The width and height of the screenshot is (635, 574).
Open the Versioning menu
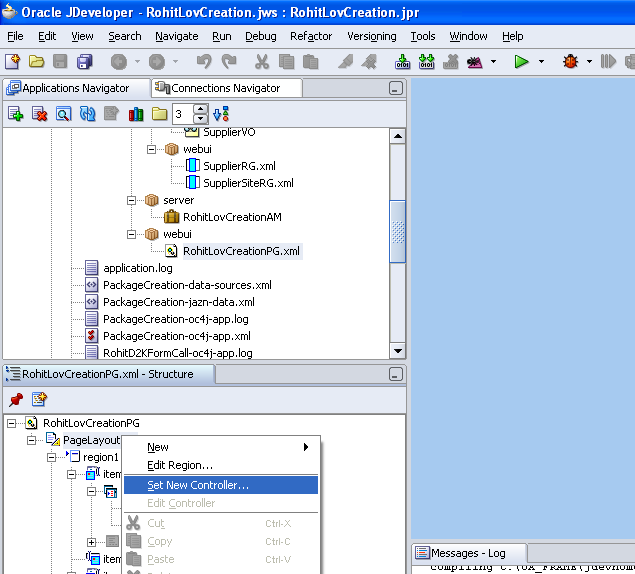click(x=371, y=36)
